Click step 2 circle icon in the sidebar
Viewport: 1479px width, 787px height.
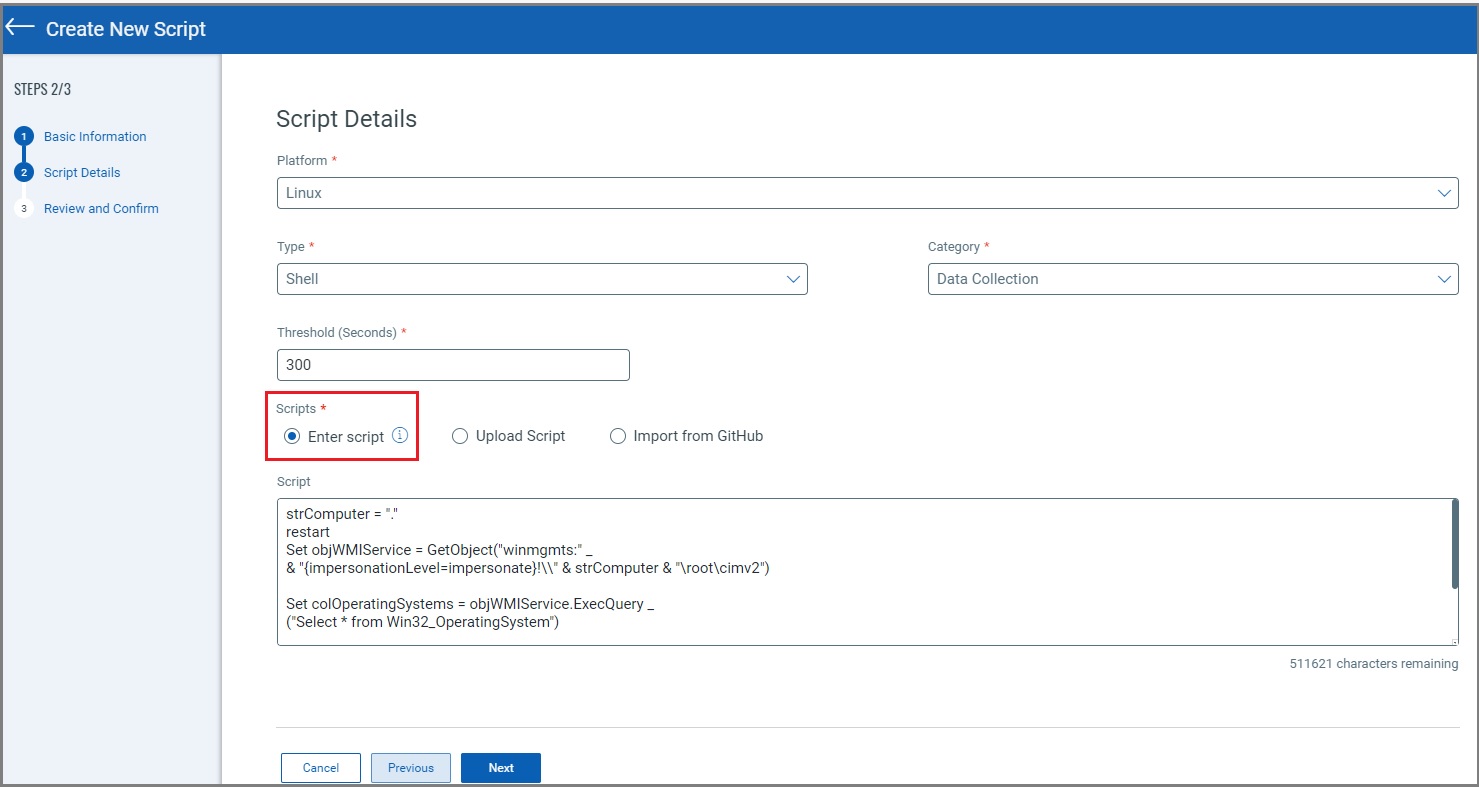(24, 173)
